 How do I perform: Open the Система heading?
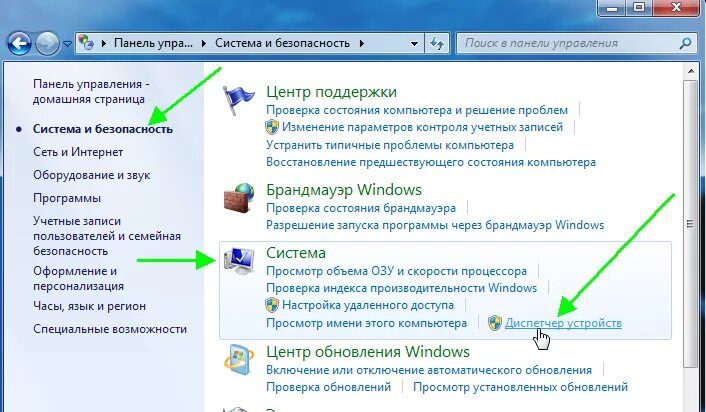click(x=296, y=253)
